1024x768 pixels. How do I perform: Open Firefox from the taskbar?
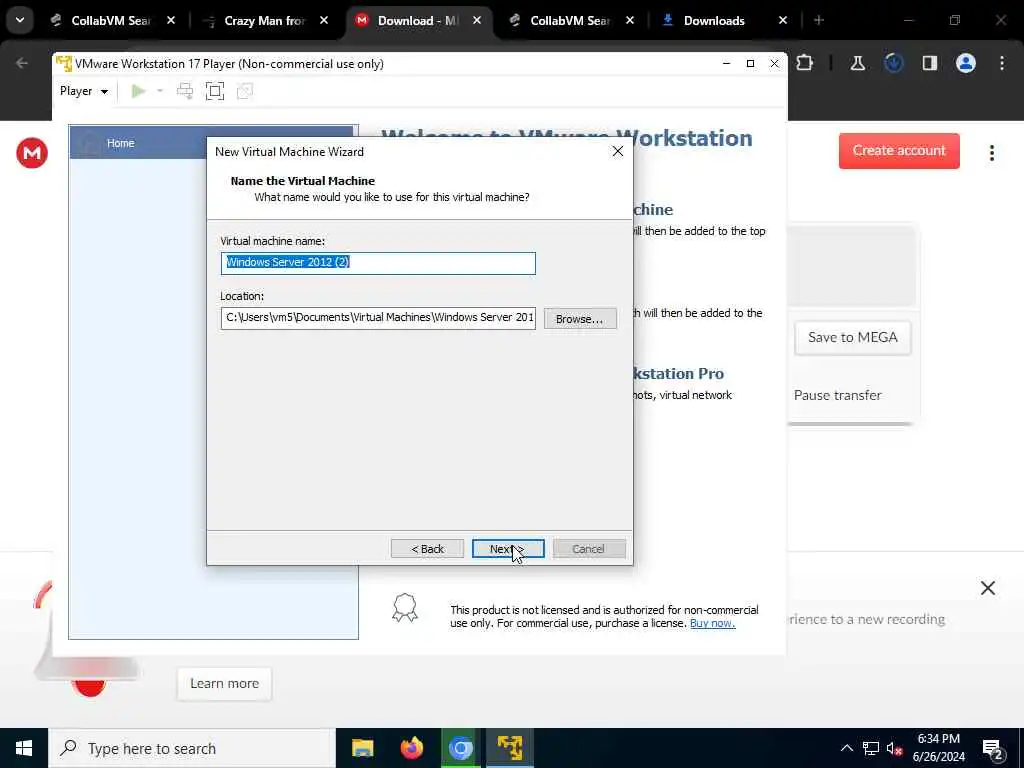411,748
